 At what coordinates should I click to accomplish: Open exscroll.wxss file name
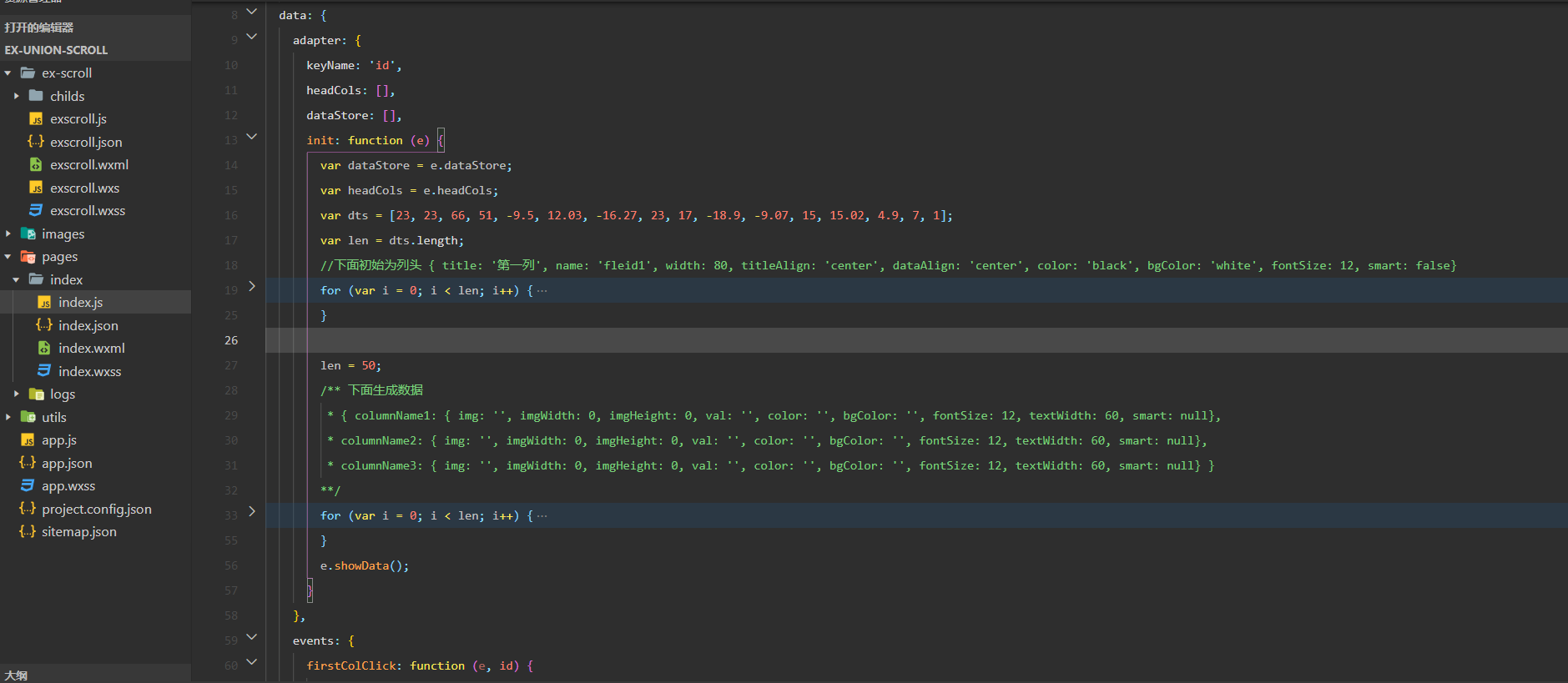click(x=88, y=211)
